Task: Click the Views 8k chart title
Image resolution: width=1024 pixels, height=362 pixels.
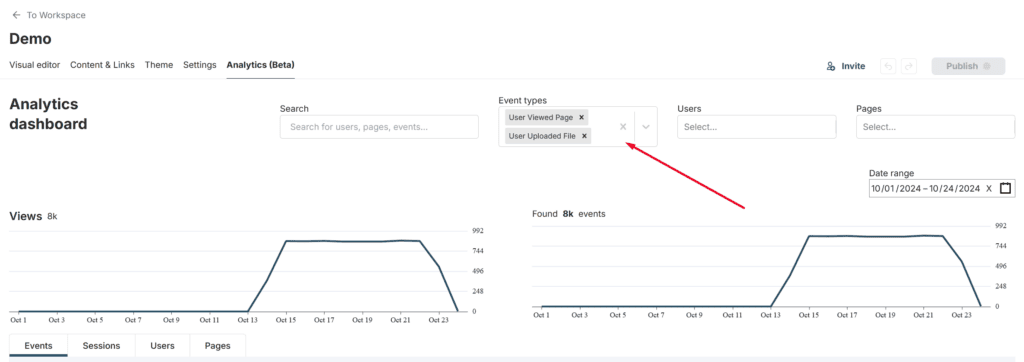Action: click(x=33, y=216)
